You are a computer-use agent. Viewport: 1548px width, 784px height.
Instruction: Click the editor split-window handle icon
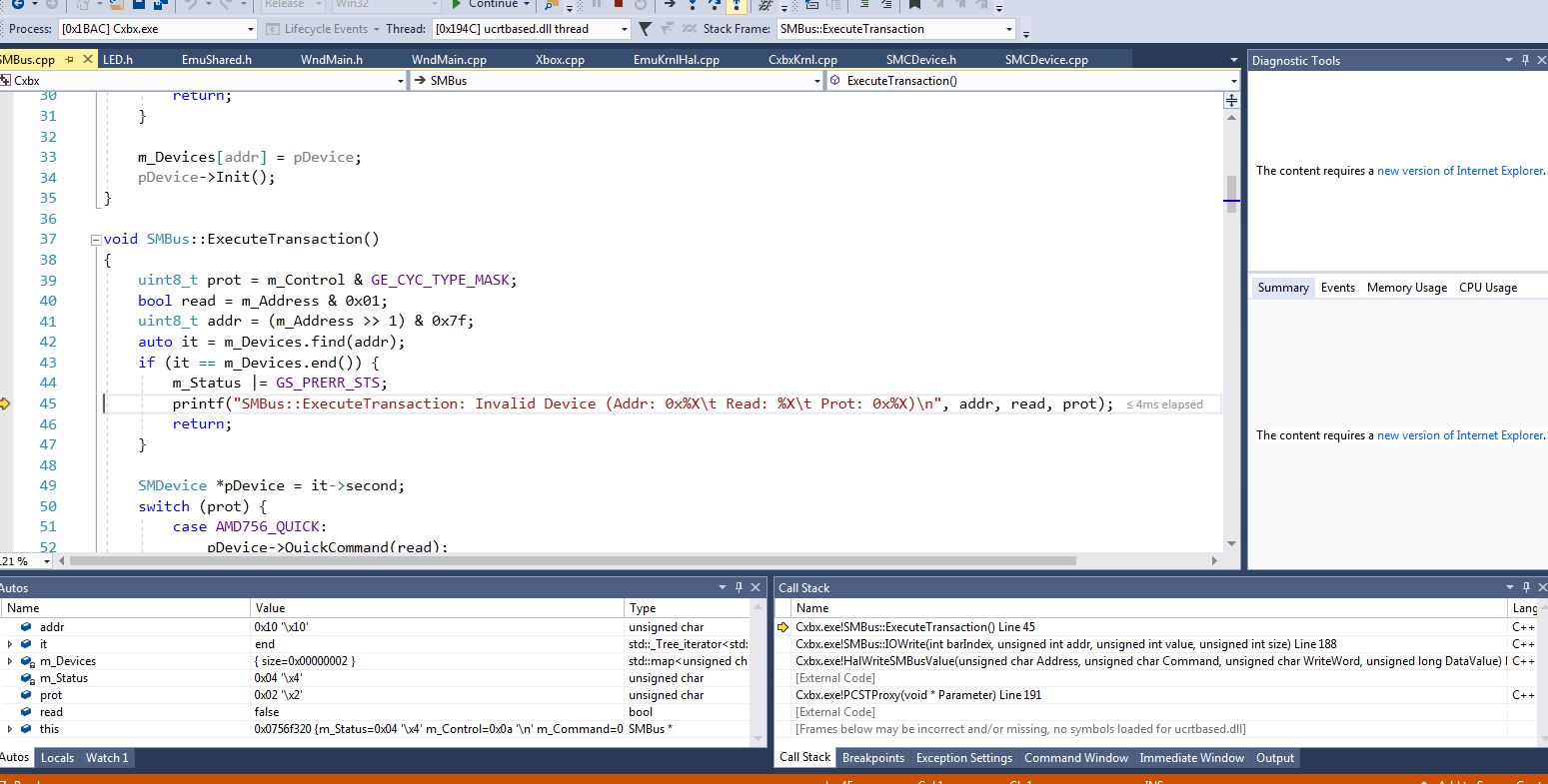click(x=1231, y=101)
